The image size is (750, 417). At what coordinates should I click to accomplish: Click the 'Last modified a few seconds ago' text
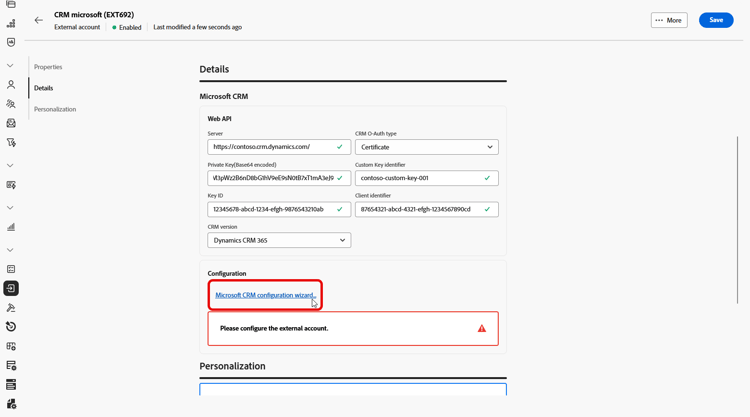pos(198,27)
